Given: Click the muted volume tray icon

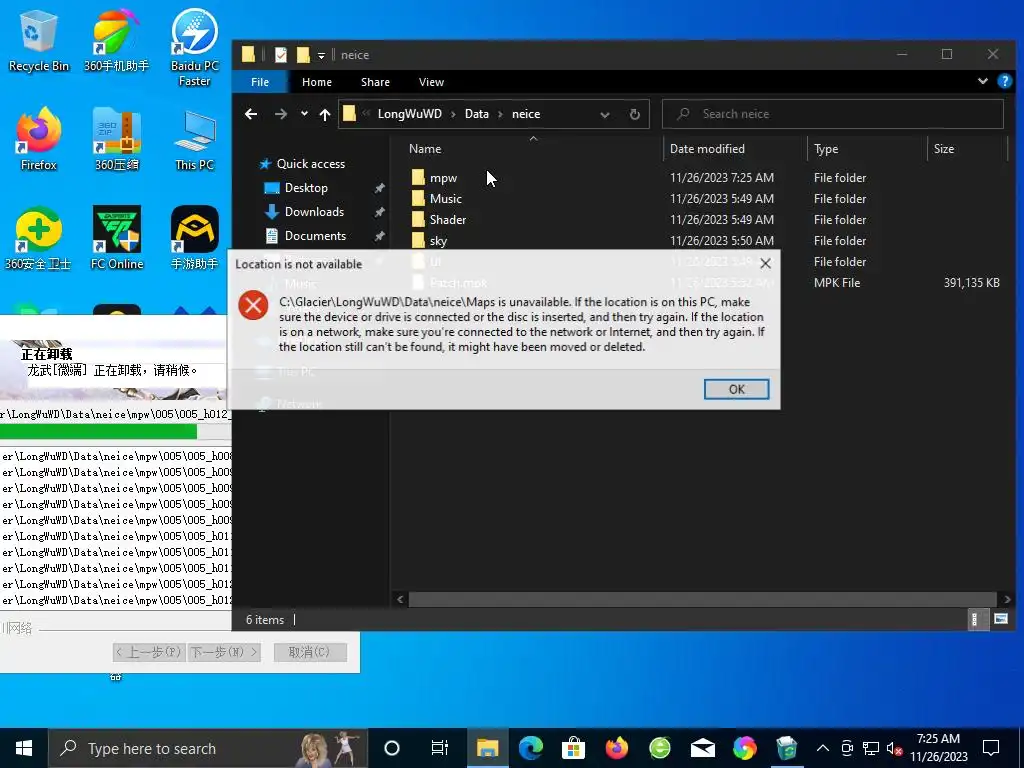Looking at the screenshot, I should coord(894,748).
